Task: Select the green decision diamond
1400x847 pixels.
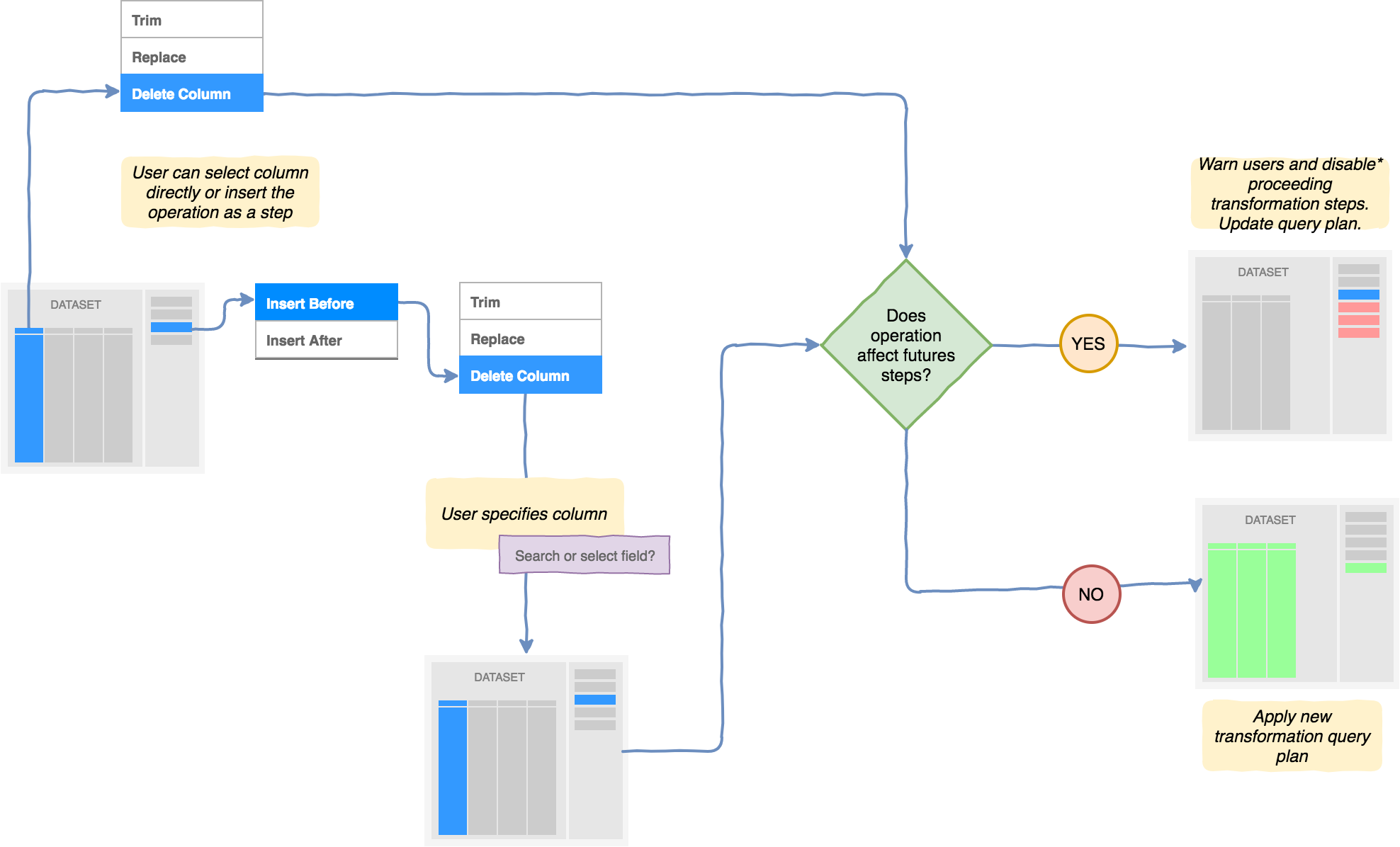Action: (905, 345)
